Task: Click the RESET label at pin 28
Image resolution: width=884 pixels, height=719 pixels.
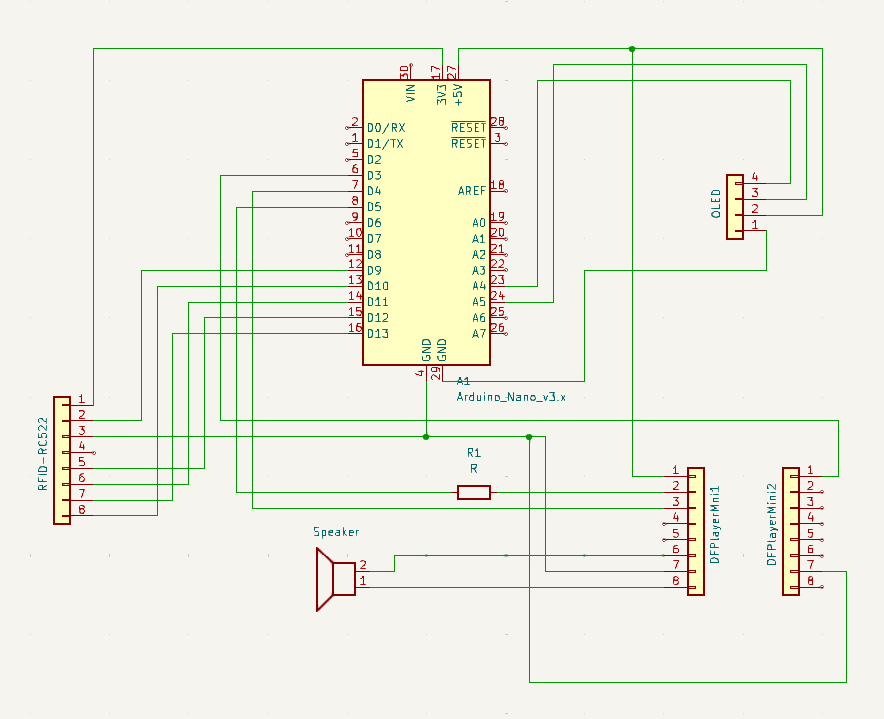Action: (x=468, y=127)
